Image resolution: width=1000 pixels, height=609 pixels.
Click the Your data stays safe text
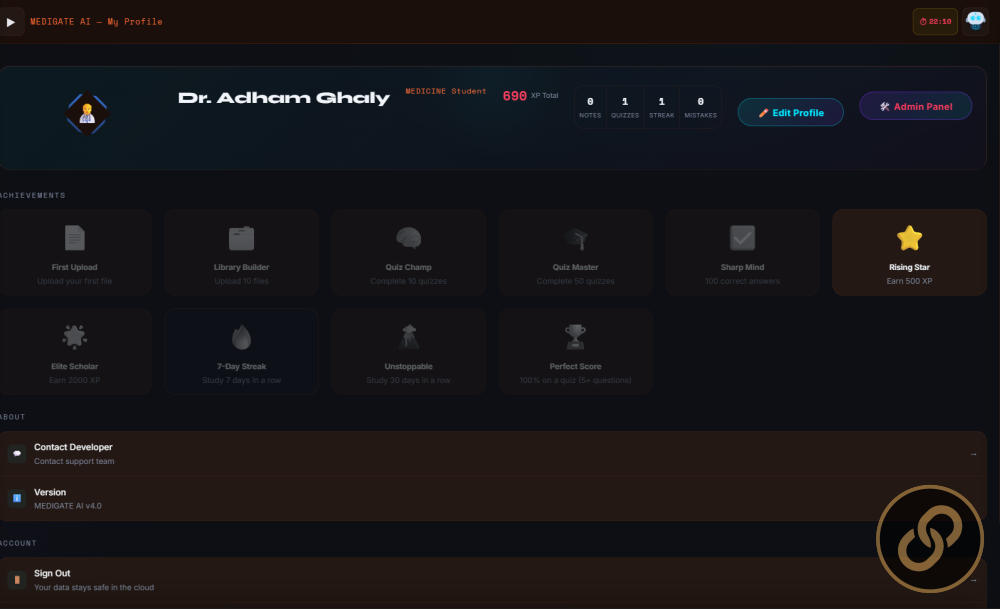tap(94, 587)
